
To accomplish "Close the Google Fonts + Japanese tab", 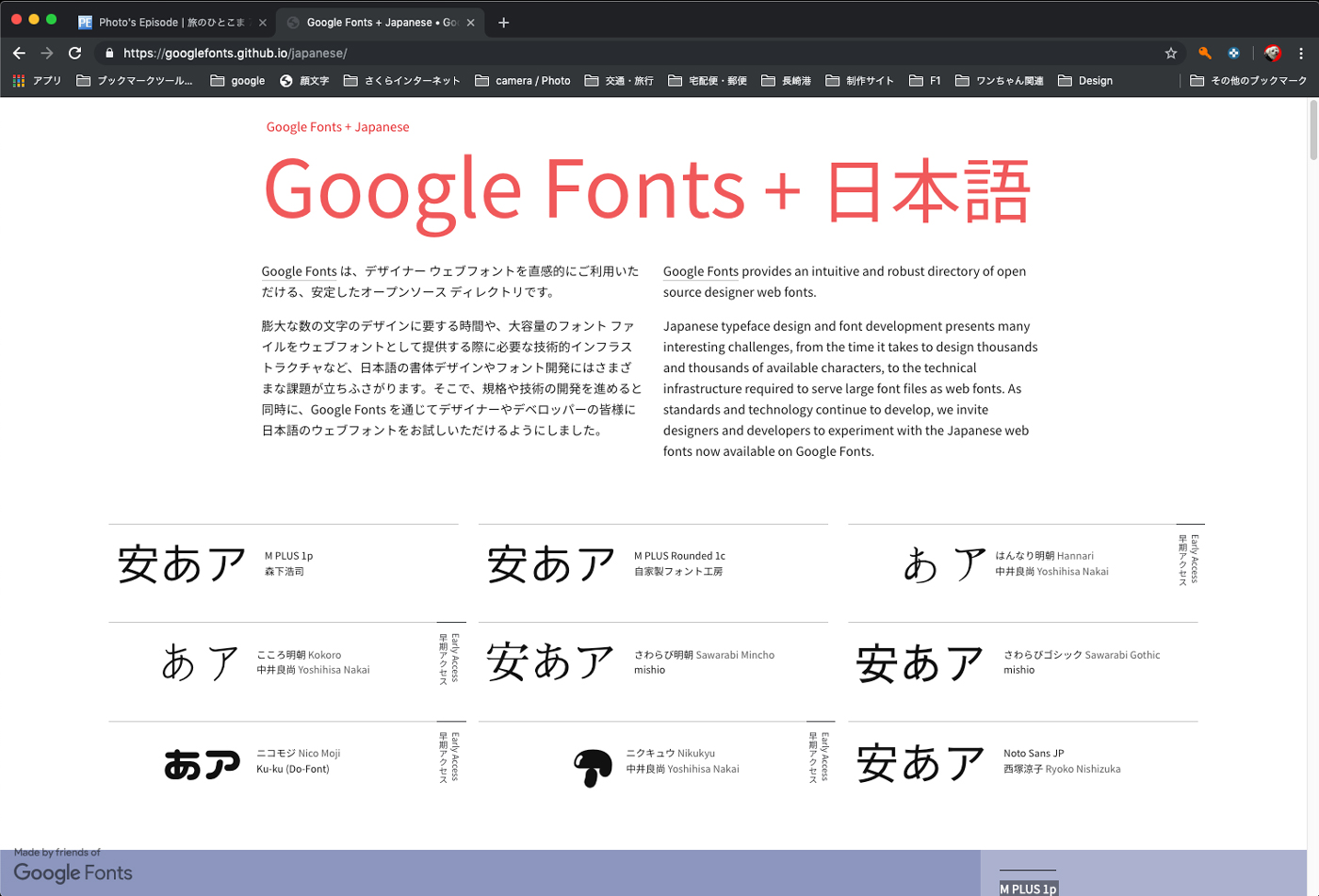I will pos(470,23).
